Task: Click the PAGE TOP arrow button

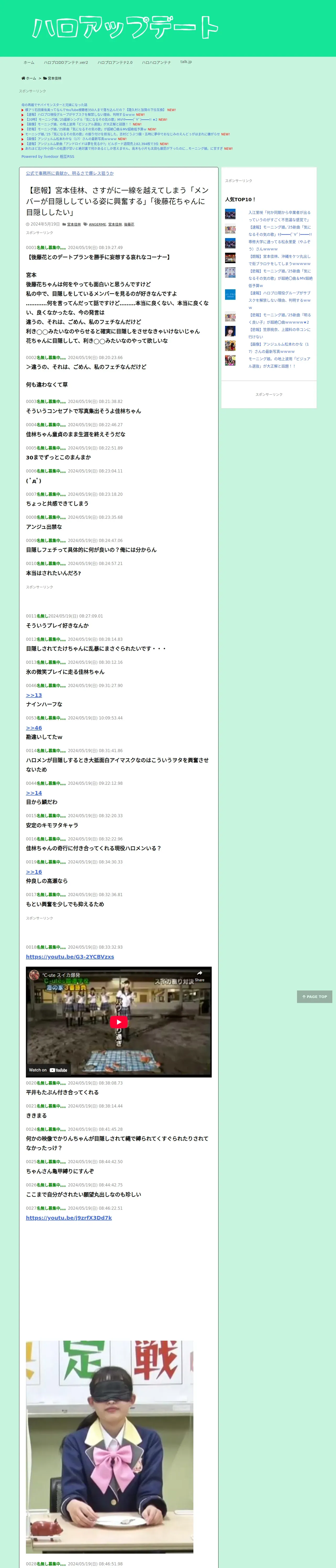Action: point(315,996)
